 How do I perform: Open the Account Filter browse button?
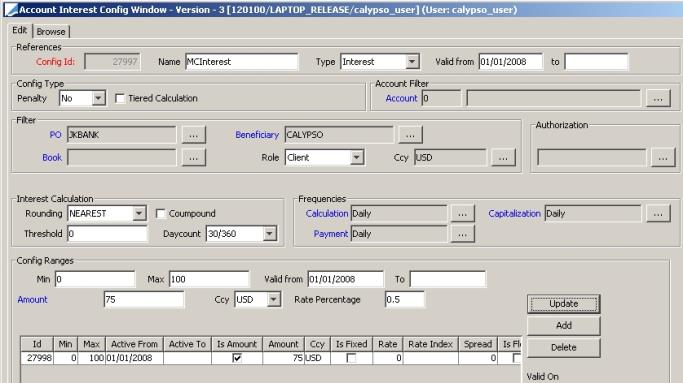658,98
